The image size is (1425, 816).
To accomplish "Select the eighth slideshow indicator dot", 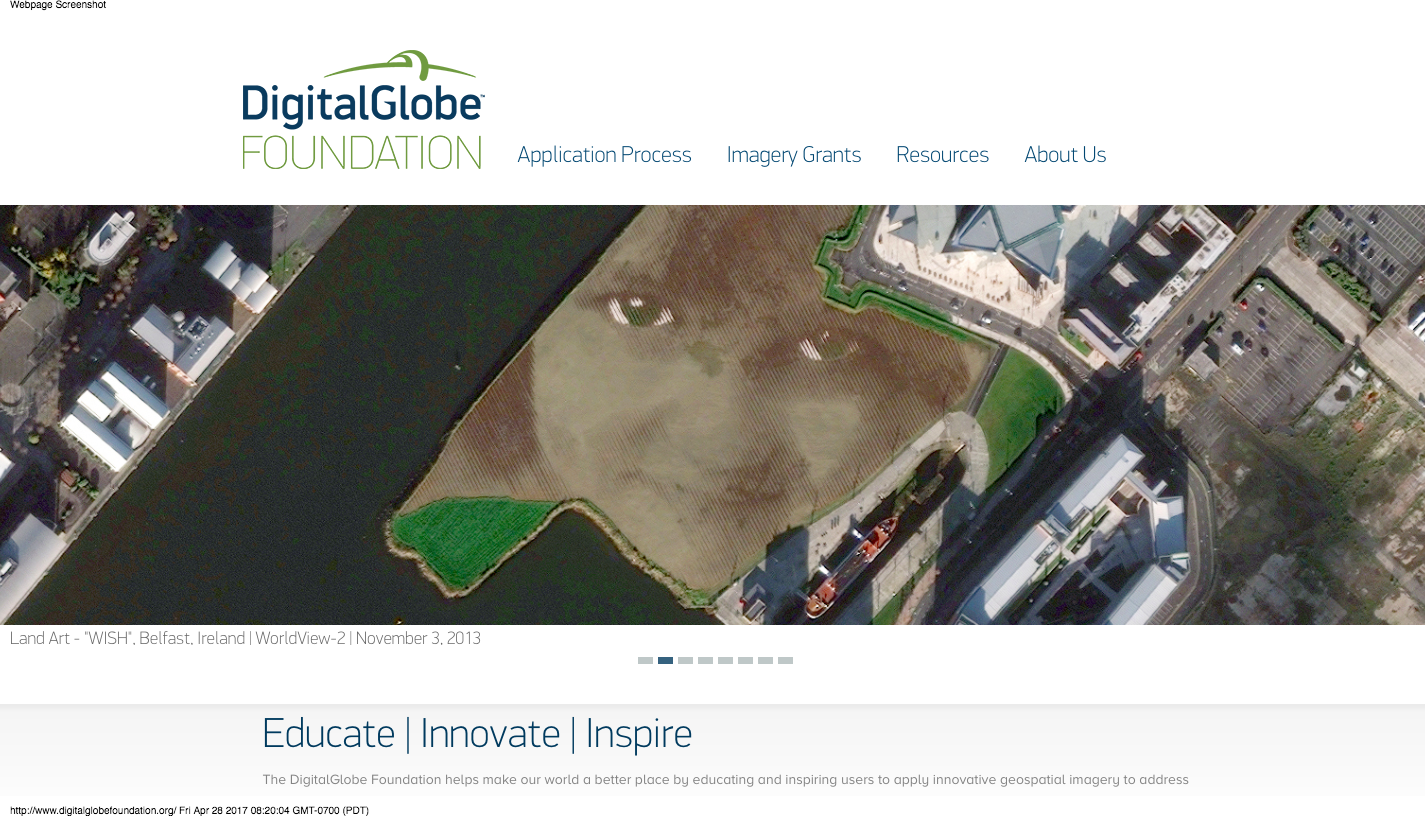I will point(786,660).
